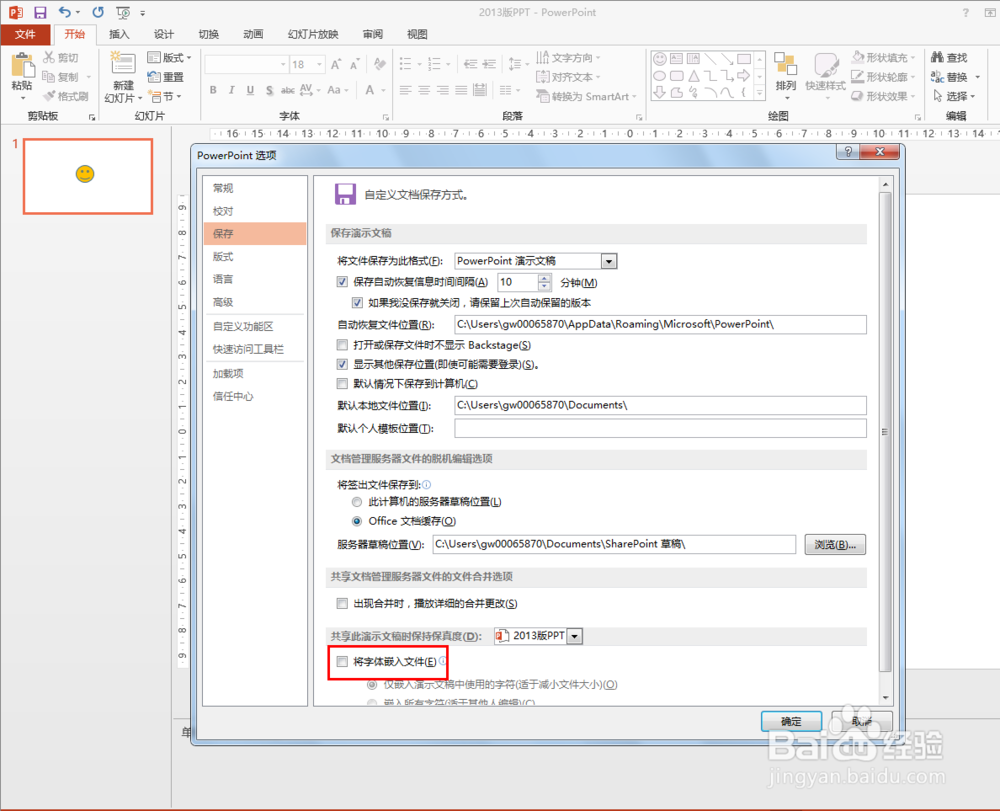Screen dimensions: 1000x811
Task: Click the New Slide (新建幻灯片) icon
Action: 122,64
